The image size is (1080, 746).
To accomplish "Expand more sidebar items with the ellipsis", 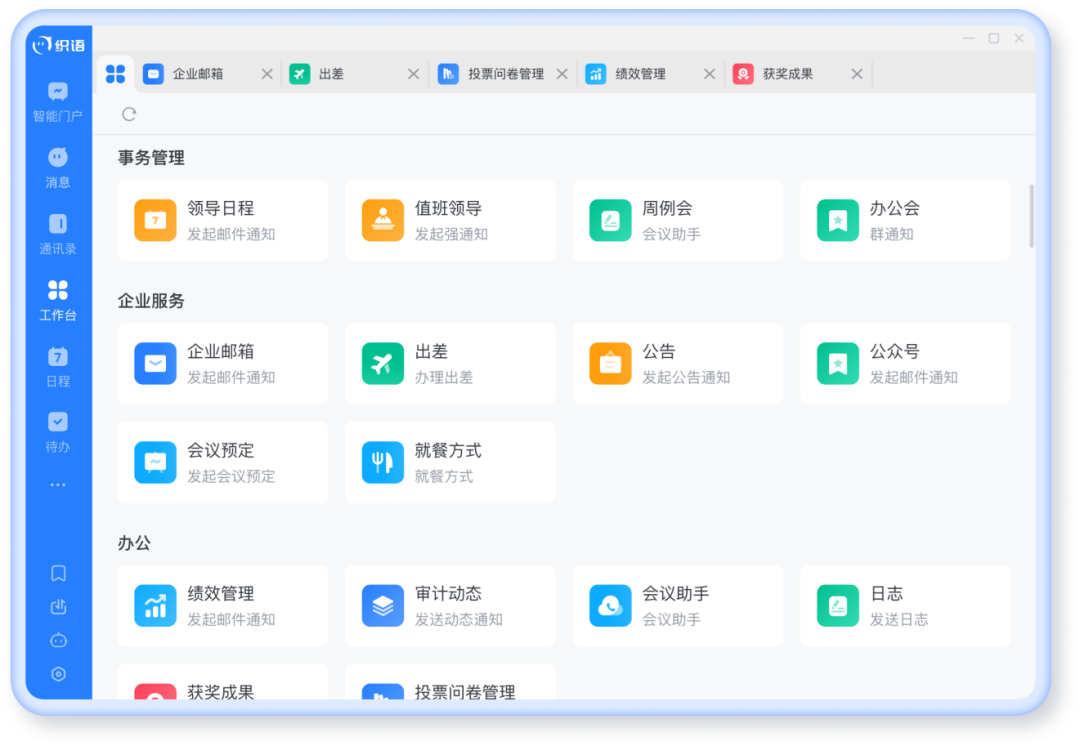I will tap(58, 485).
